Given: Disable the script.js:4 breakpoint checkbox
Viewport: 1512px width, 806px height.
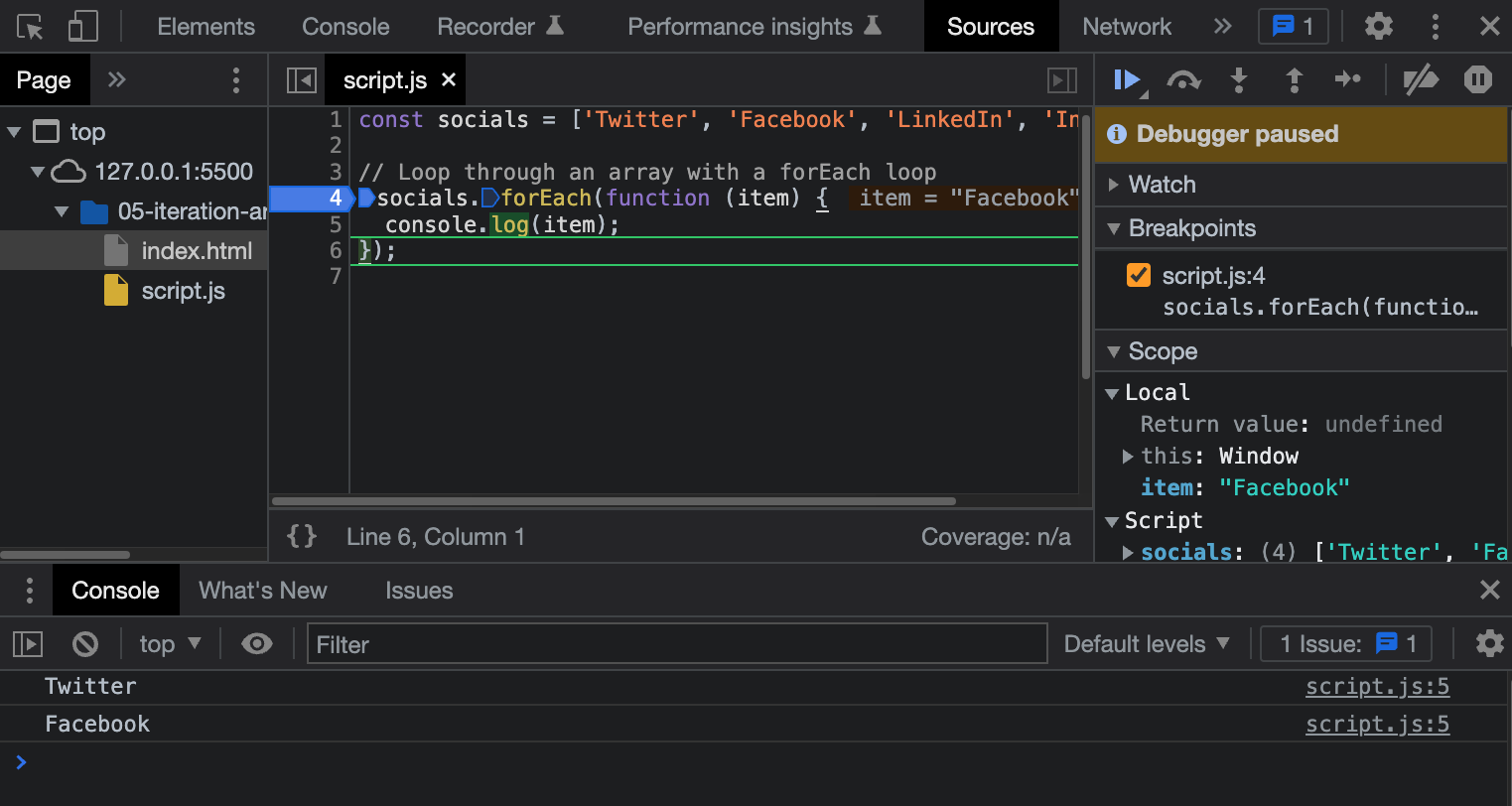Looking at the screenshot, I should [x=1138, y=276].
